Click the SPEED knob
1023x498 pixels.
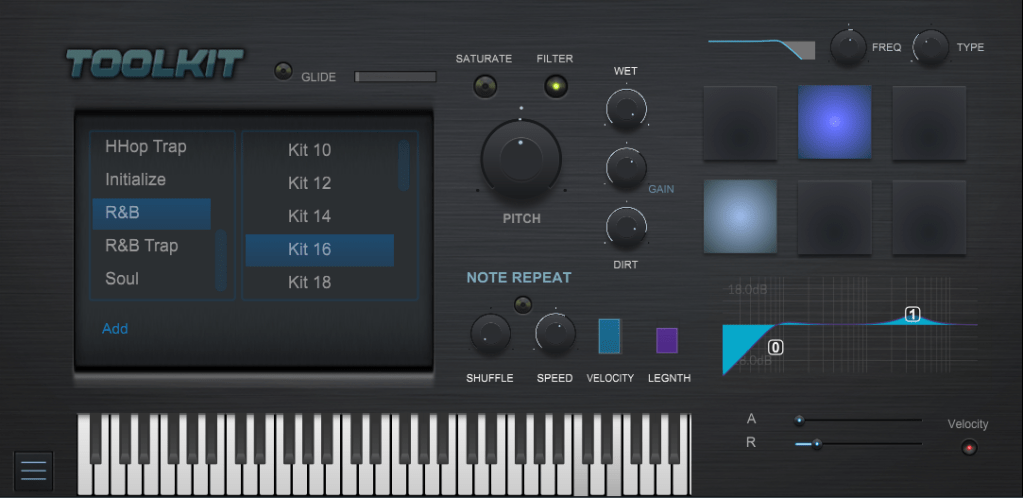[555, 334]
